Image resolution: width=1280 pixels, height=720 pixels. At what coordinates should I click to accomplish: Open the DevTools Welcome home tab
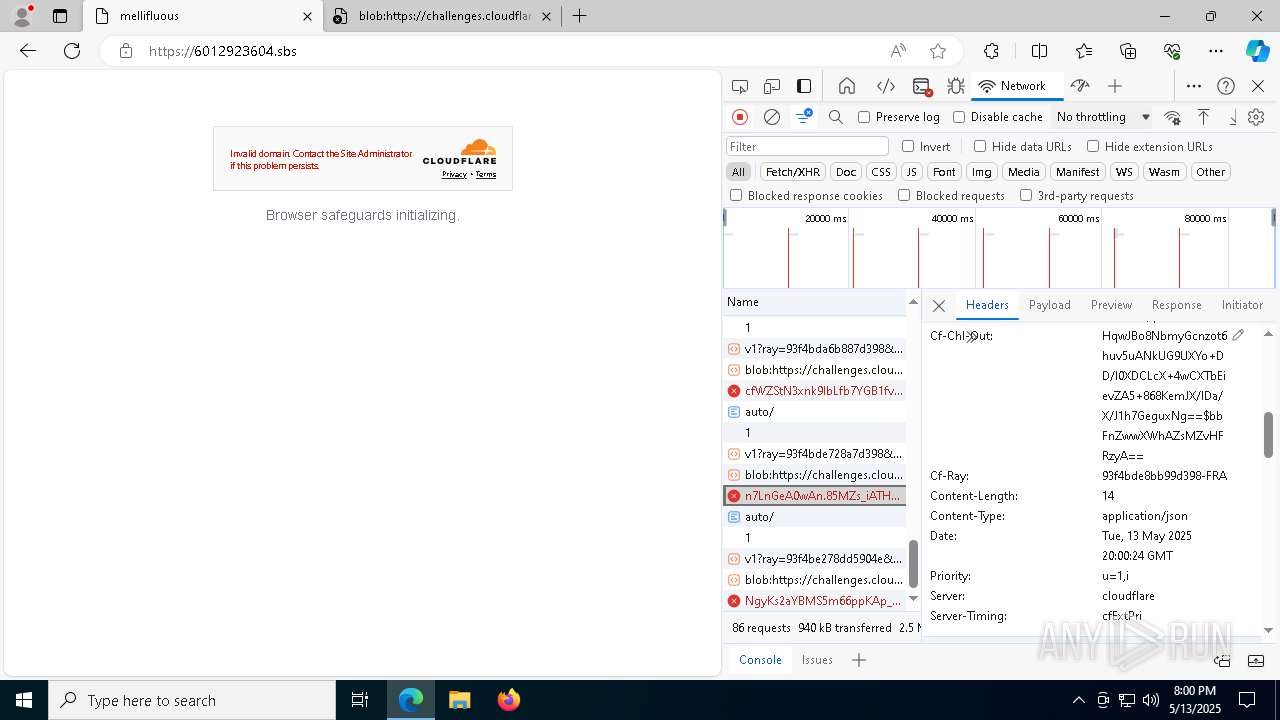tap(847, 86)
